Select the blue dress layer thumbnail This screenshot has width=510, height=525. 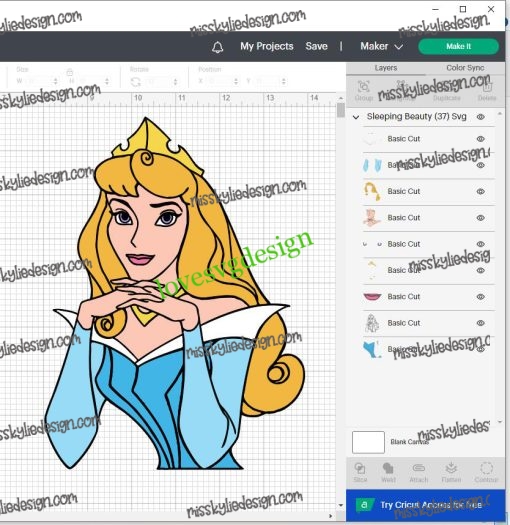(x=372, y=349)
